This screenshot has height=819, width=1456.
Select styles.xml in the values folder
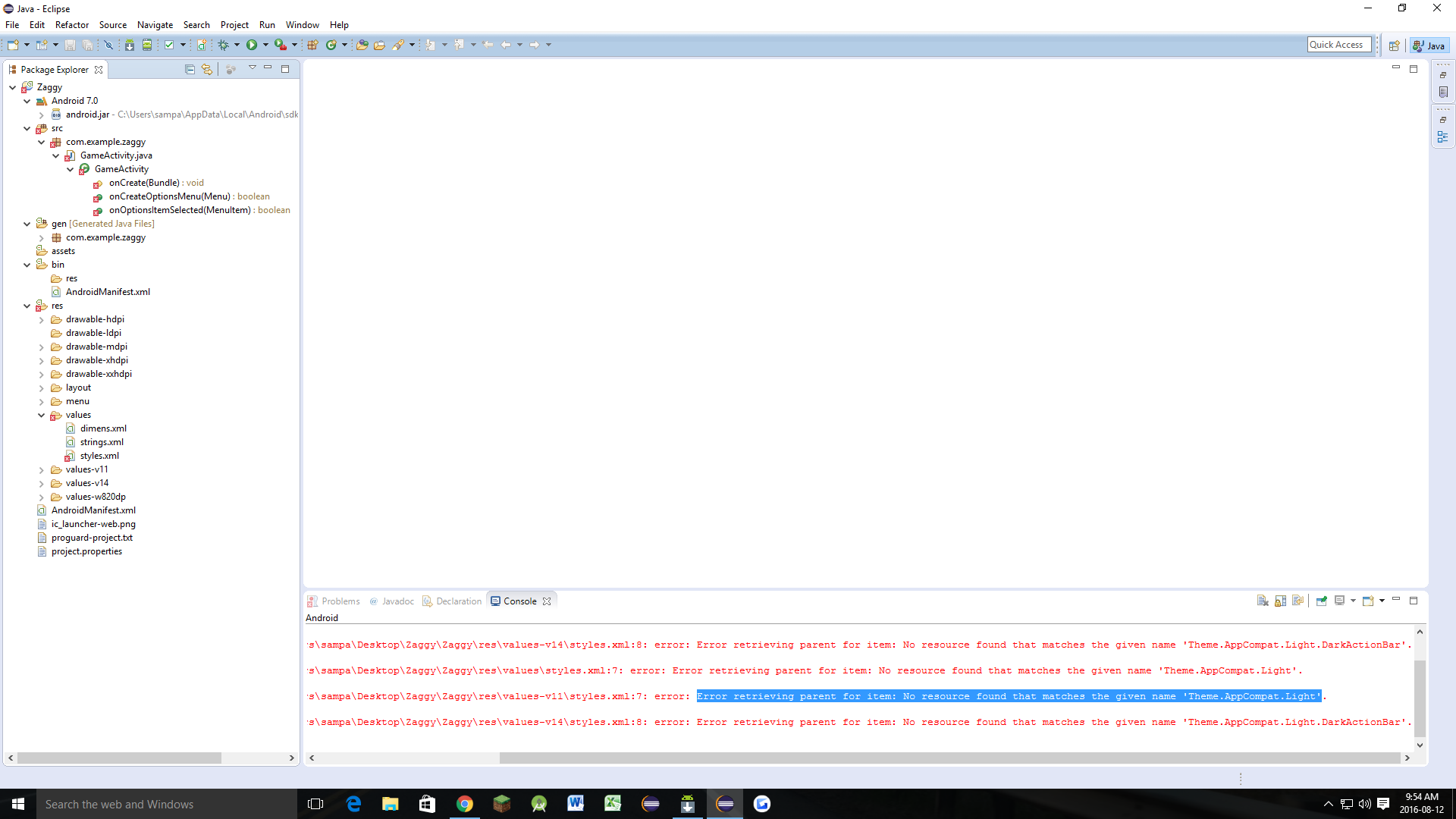99,456
